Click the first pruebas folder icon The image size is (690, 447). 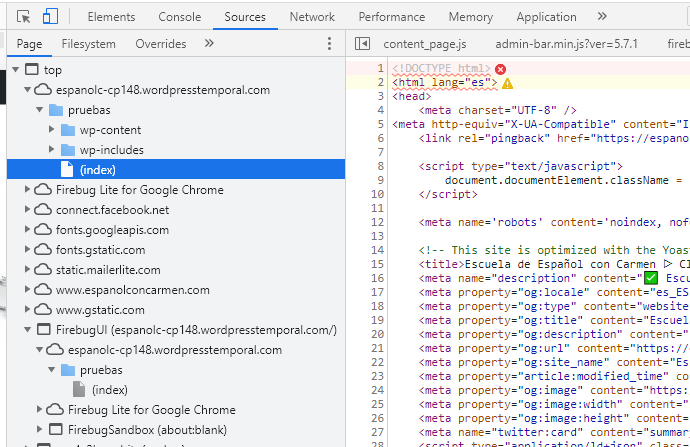pyautogui.click(x=56, y=110)
